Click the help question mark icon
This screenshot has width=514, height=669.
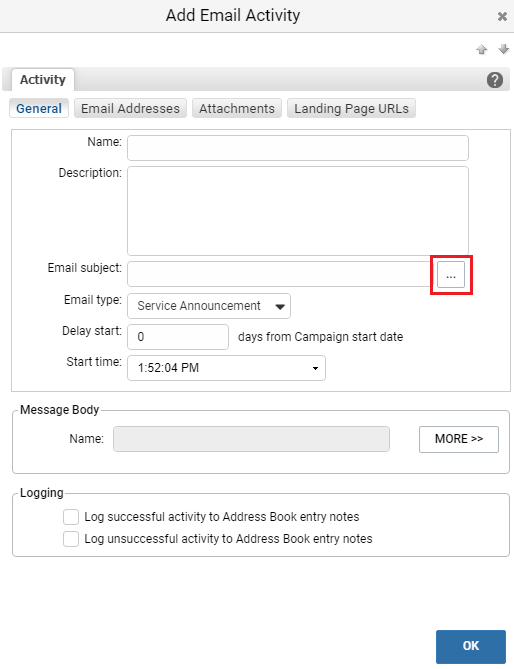pos(495,80)
